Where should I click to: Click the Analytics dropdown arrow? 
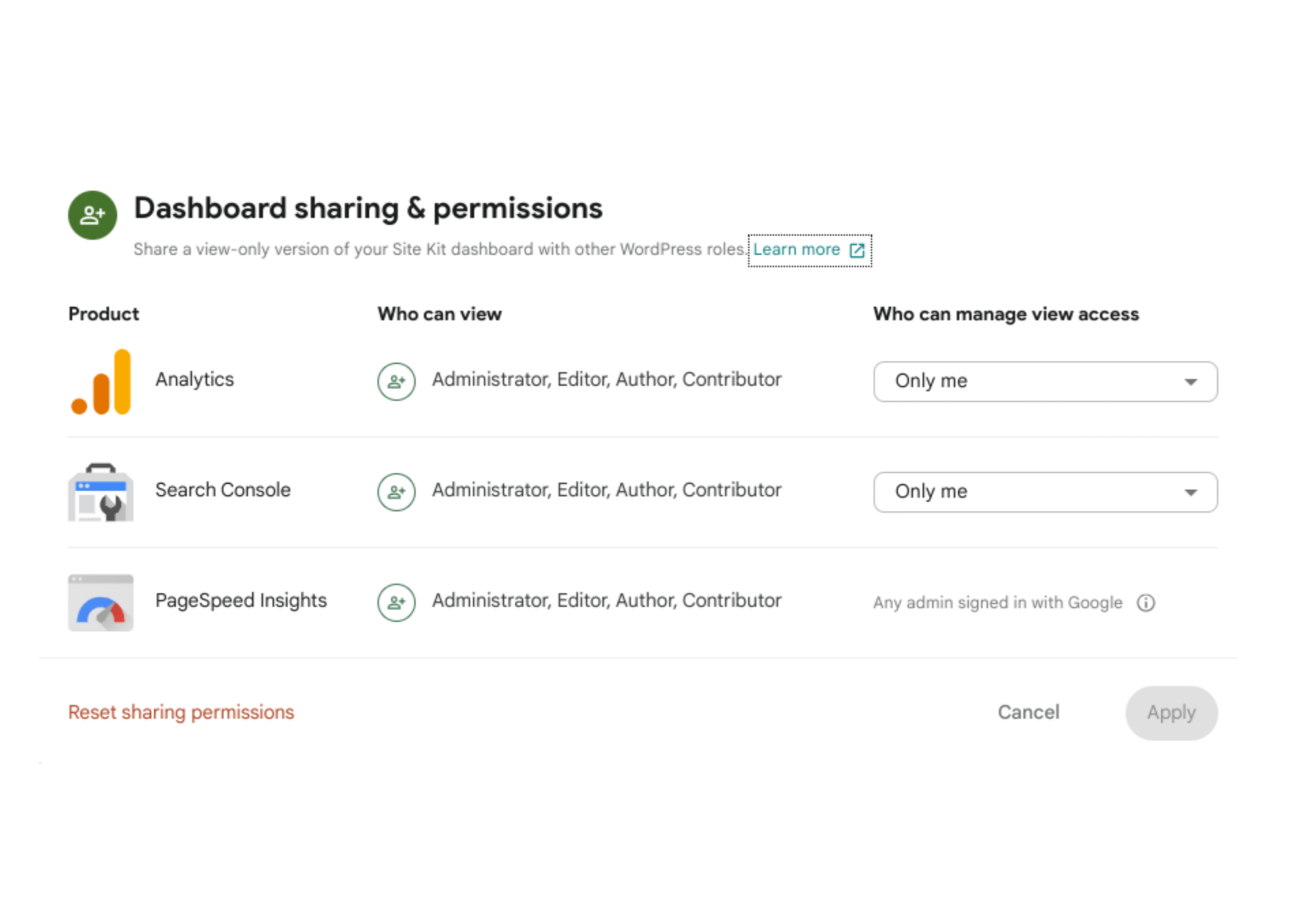[x=1190, y=382]
